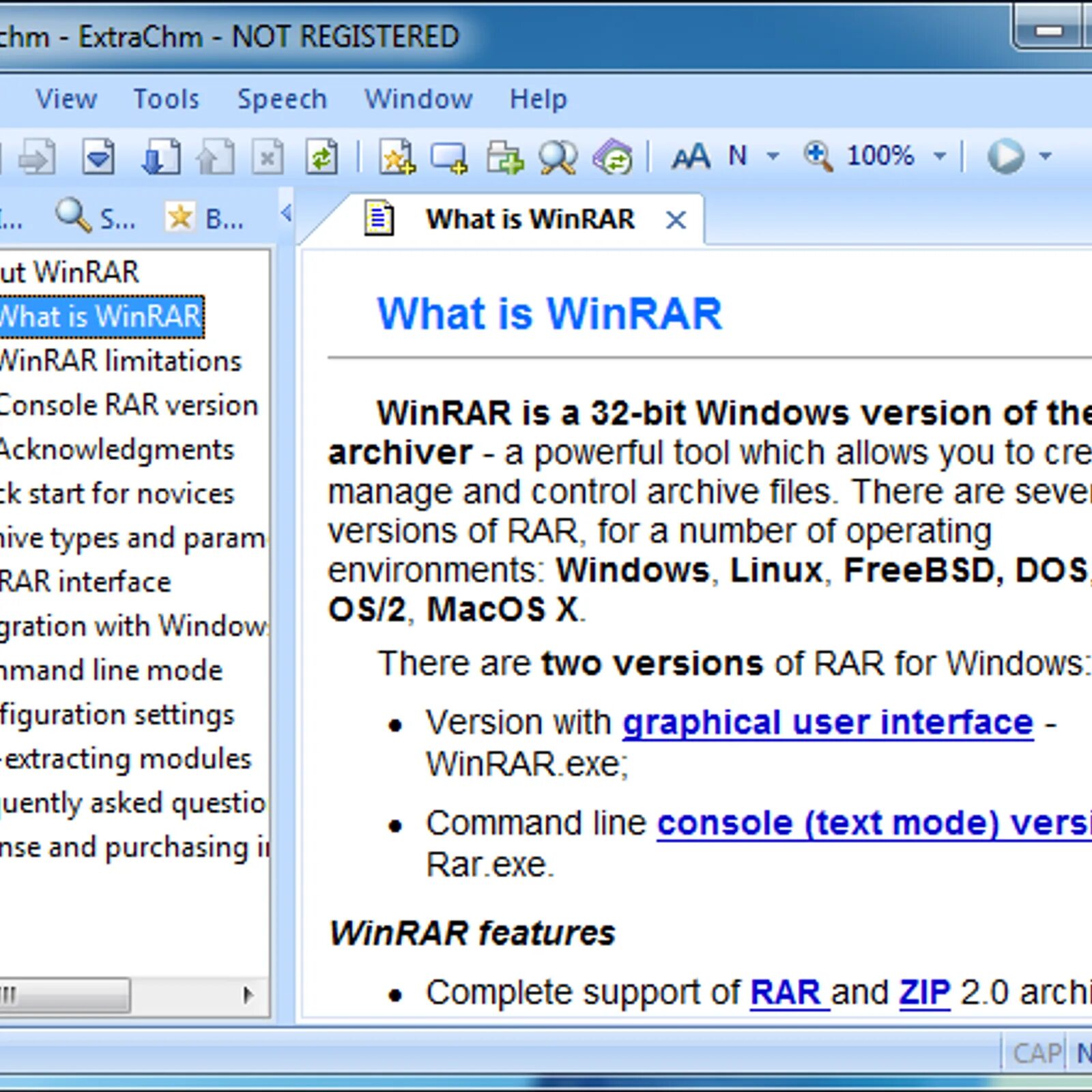The height and width of the screenshot is (1092, 1092).
Task: Click the printer with green plus icon
Action: 505,157
